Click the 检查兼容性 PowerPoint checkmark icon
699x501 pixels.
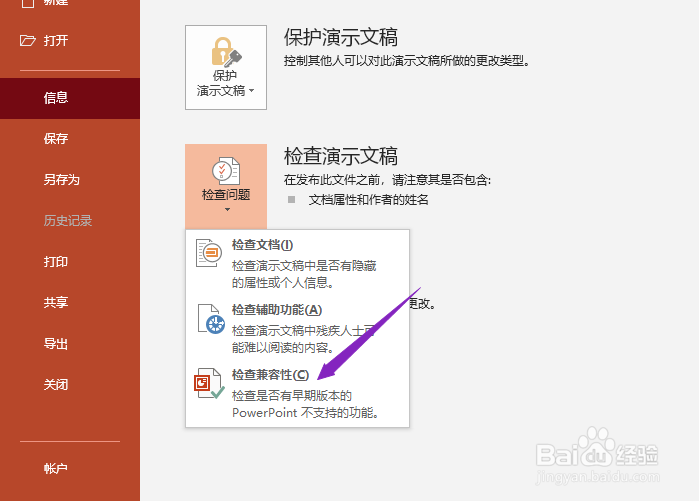point(209,383)
